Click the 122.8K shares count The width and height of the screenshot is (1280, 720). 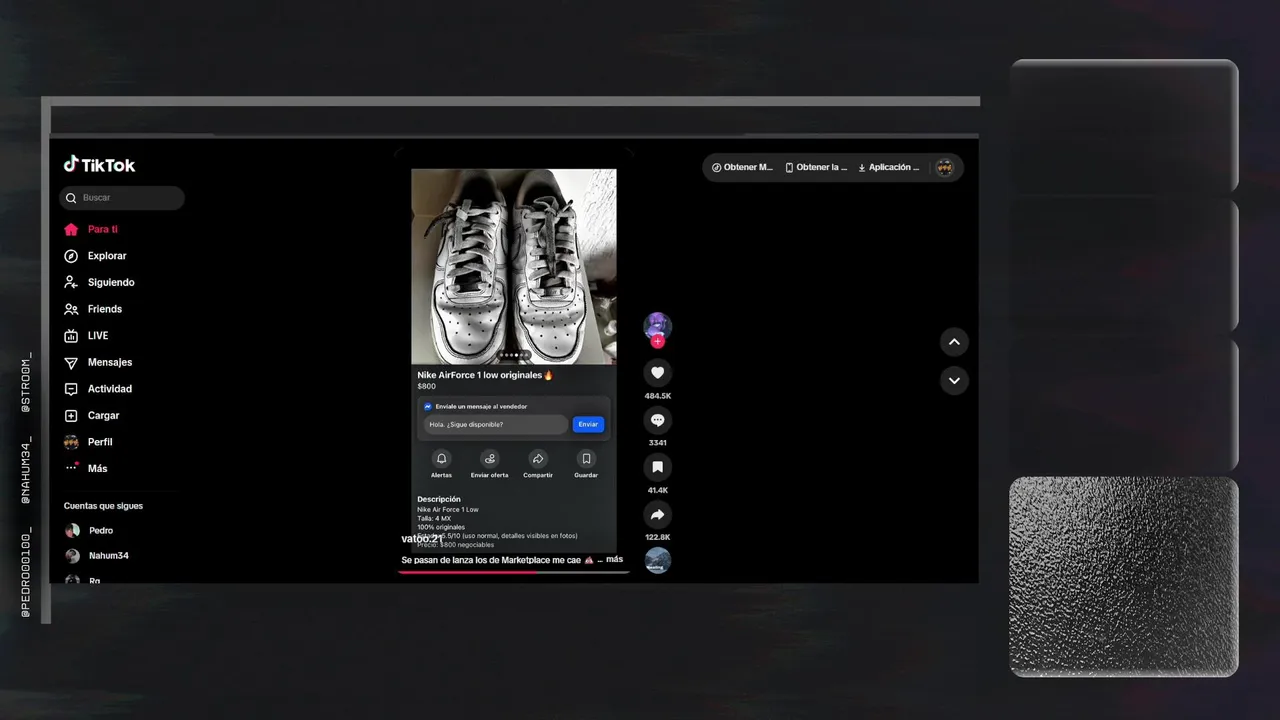[x=657, y=537]
